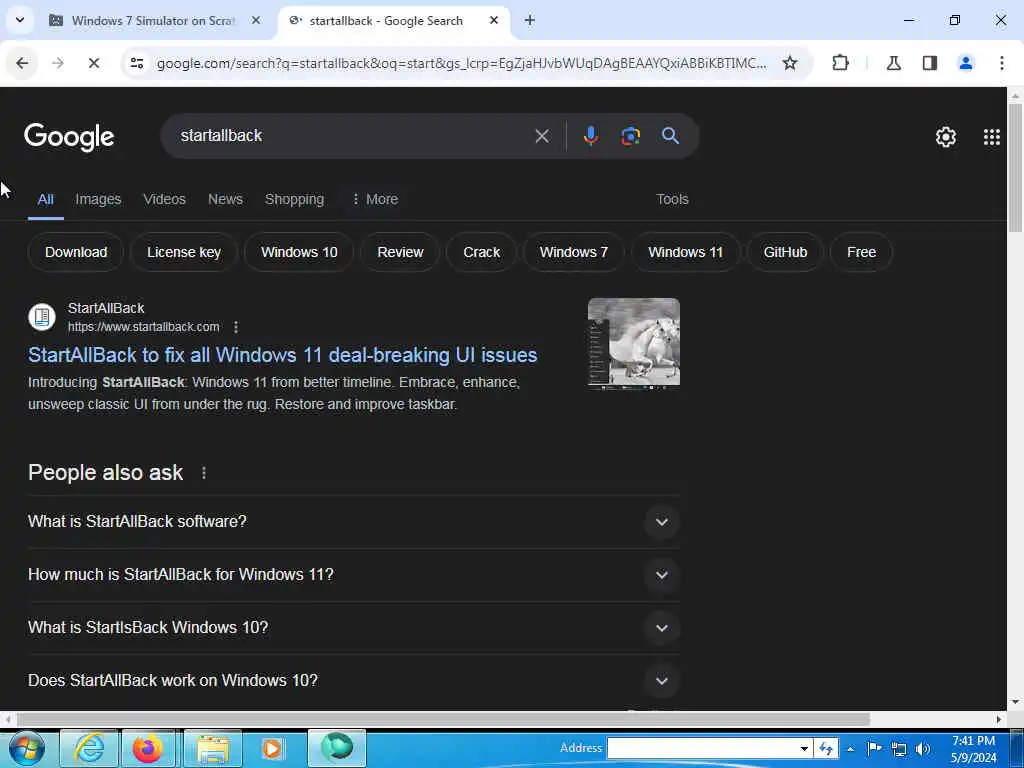Image resolution: width=1024 pixels, height=768 pixels.
Task: Refine search with License key chip
Action: [x=184, y=252]
